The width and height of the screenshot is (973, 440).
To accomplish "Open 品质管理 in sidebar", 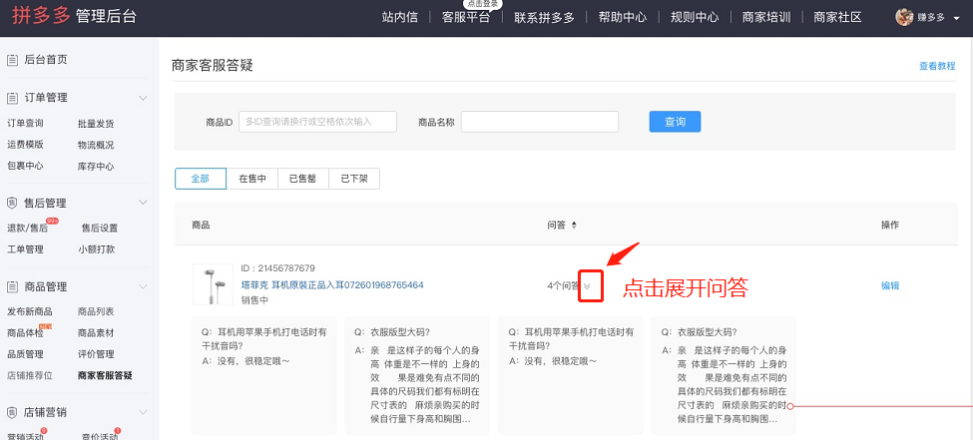I will (x=25, y=354).
